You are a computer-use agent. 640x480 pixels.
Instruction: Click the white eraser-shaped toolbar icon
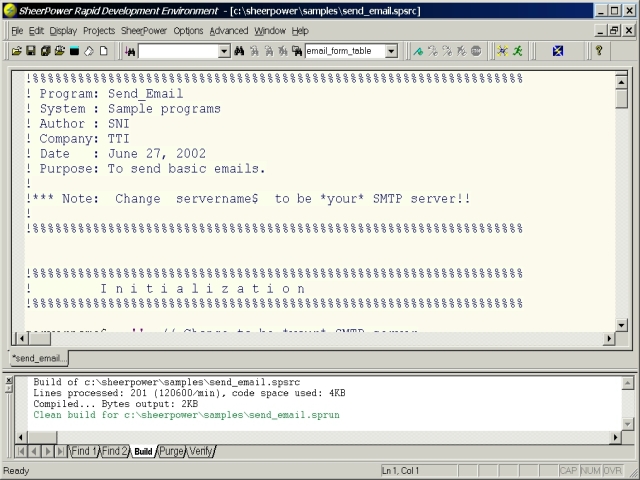click(x=89, y=51)
